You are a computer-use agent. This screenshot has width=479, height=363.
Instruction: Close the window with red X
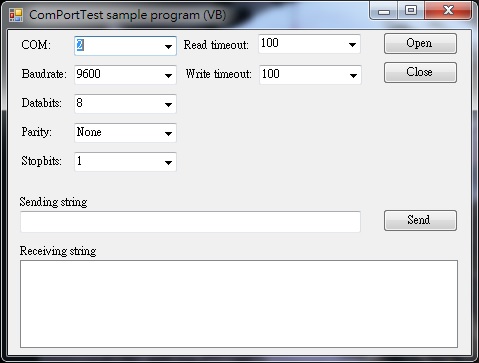(448, 11)
